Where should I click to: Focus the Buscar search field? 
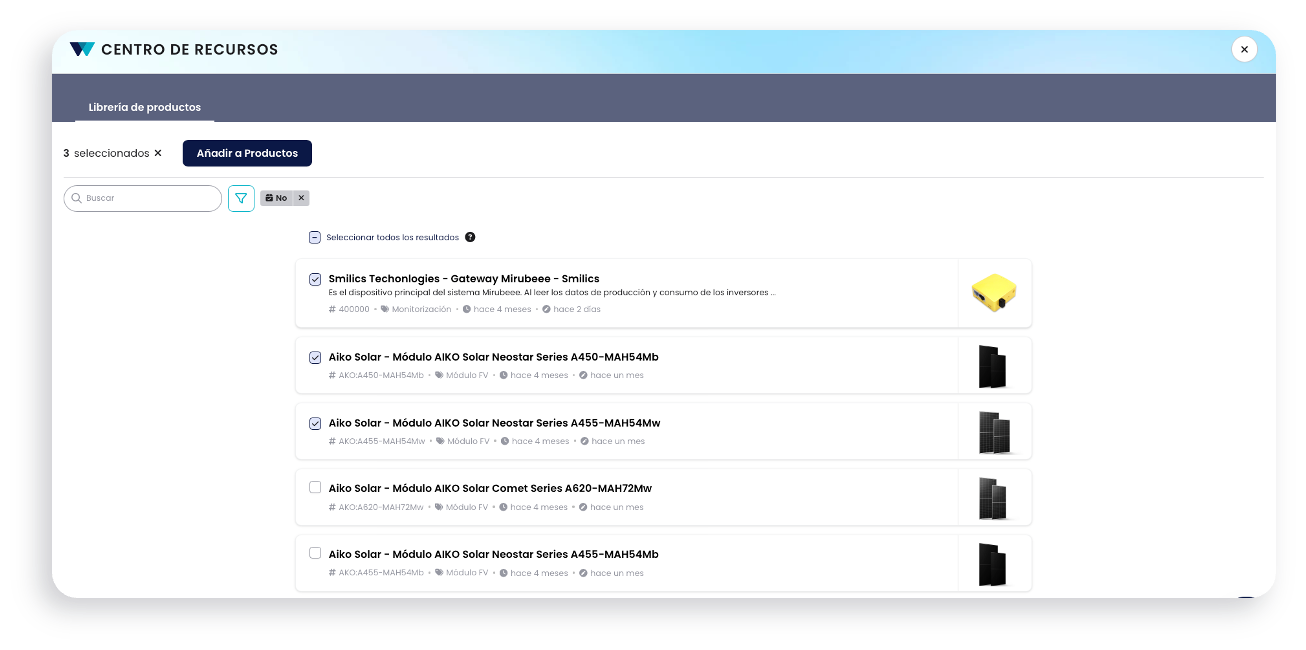[143, 198]
